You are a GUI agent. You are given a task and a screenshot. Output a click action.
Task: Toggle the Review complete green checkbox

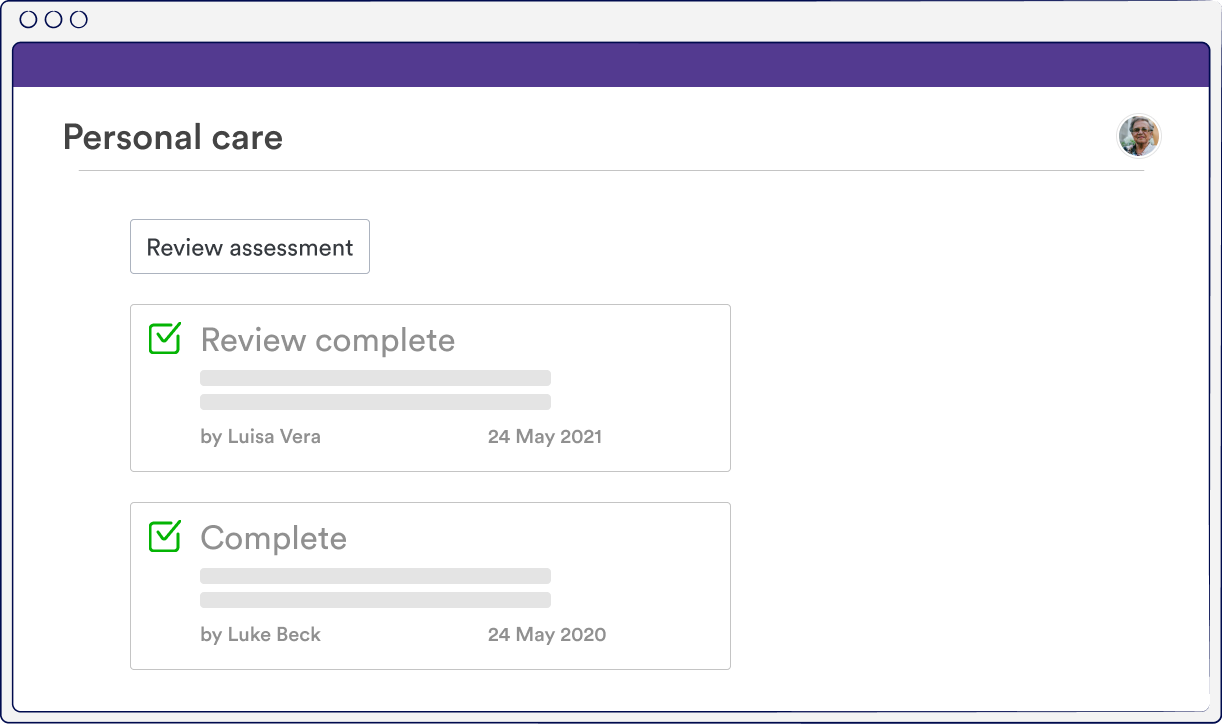[x=164, y=338]
